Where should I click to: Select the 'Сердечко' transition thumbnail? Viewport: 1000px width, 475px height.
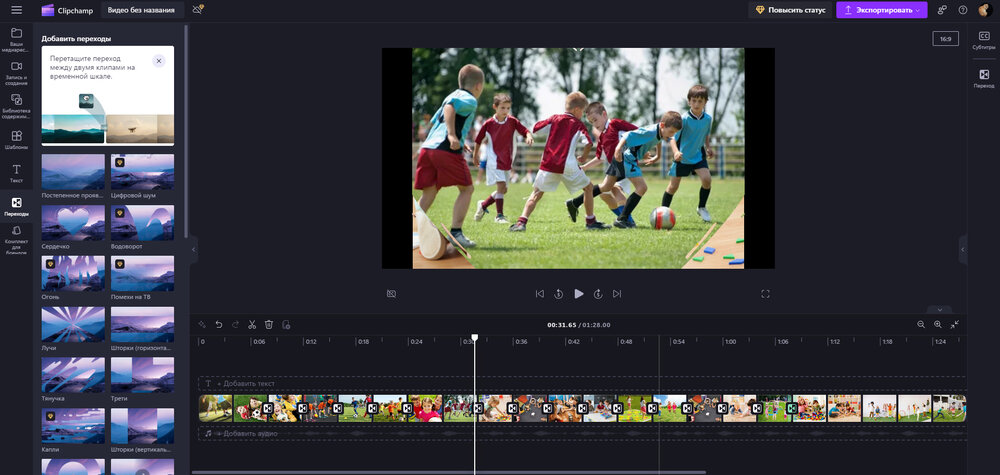[73, 223]
